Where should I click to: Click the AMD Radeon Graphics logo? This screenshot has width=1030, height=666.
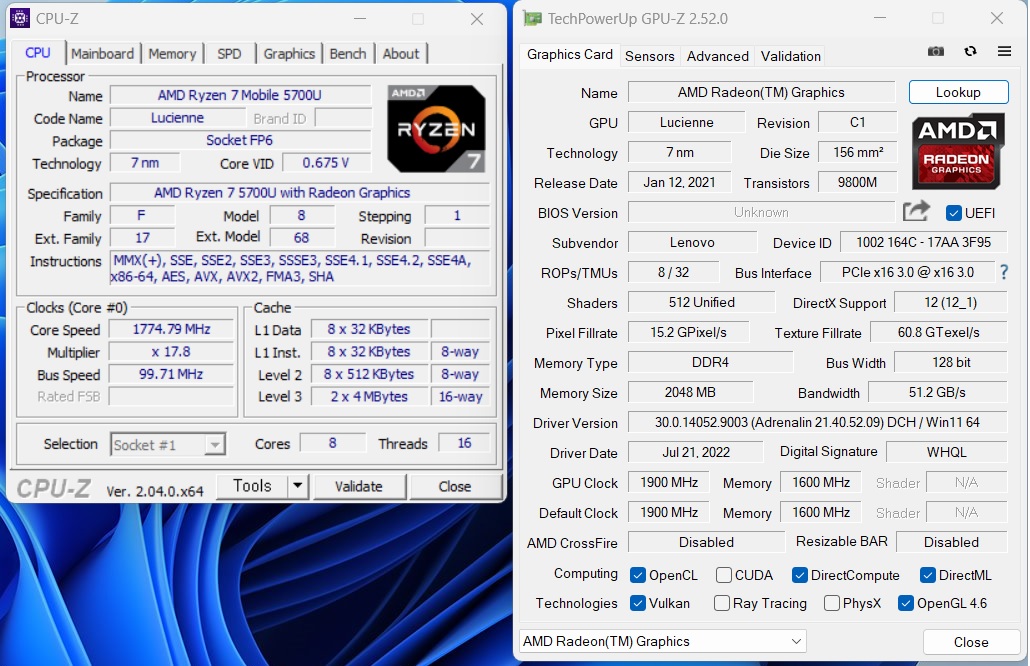click(x=958, y=151)
